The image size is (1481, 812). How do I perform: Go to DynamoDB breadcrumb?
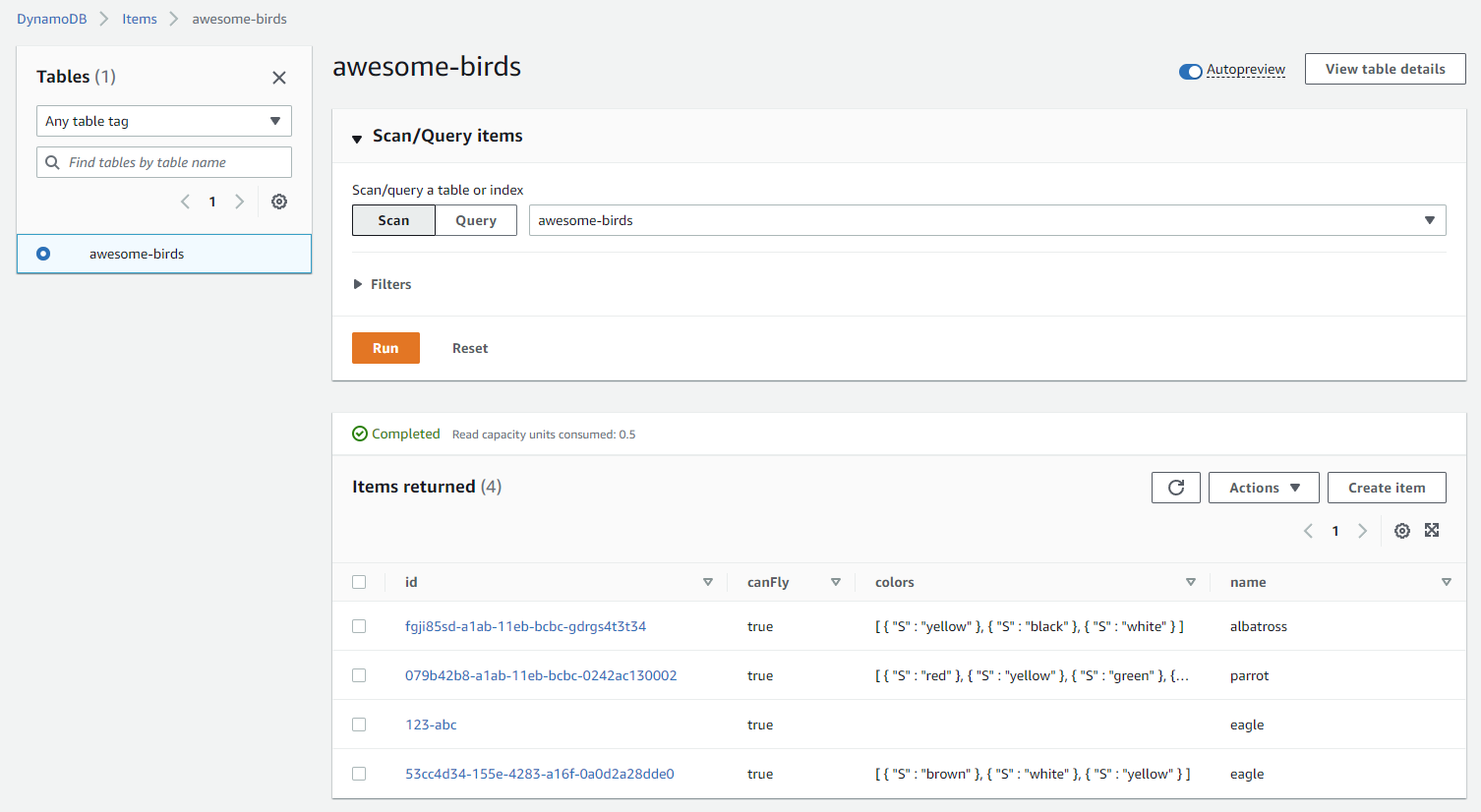tap(52, 19)
